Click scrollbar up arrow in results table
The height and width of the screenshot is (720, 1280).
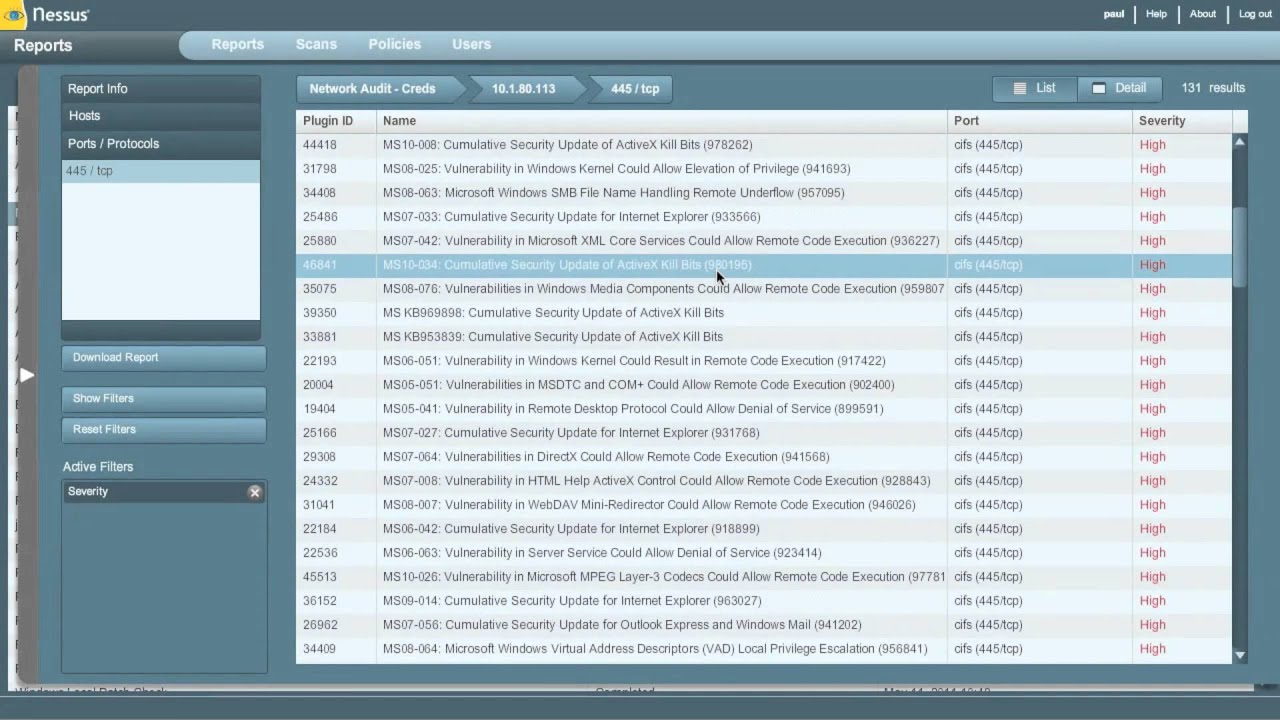tap(1240, 143)
